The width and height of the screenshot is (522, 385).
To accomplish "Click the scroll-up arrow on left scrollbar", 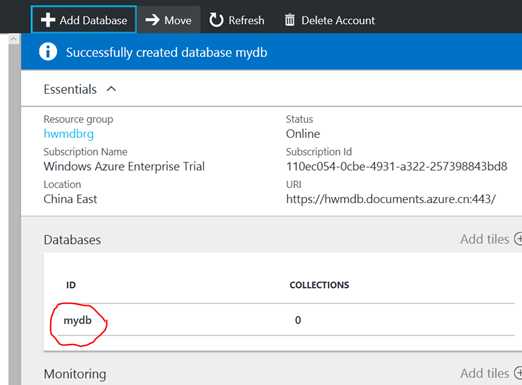I will pos(13,39).
